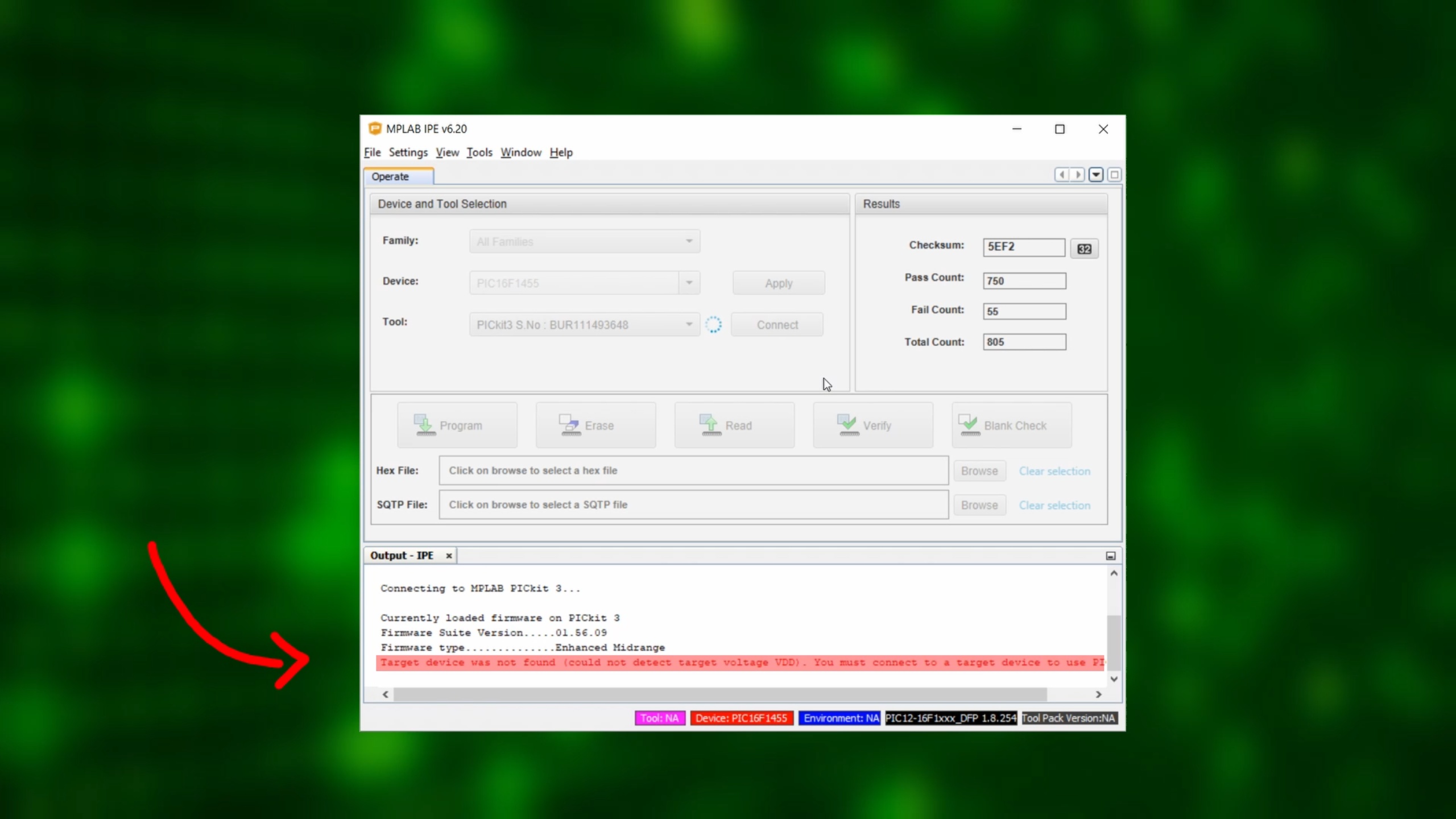Viewport: 1456px width, 819px height.
Task: Click the Verify button icon
Action: pyautogui.click(x=847, y=425)
